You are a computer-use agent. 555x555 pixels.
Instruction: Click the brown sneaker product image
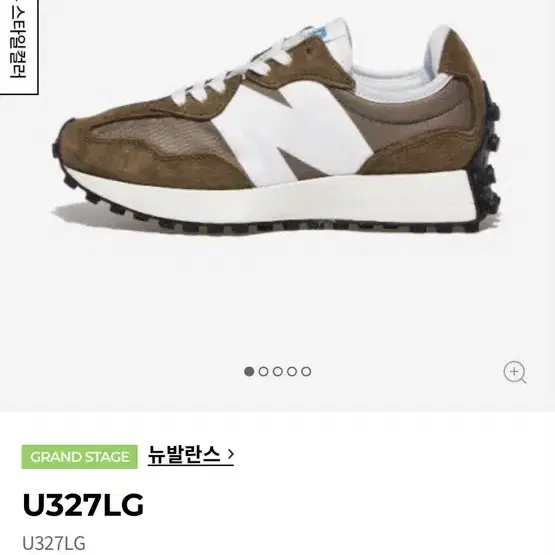(276, 127)
